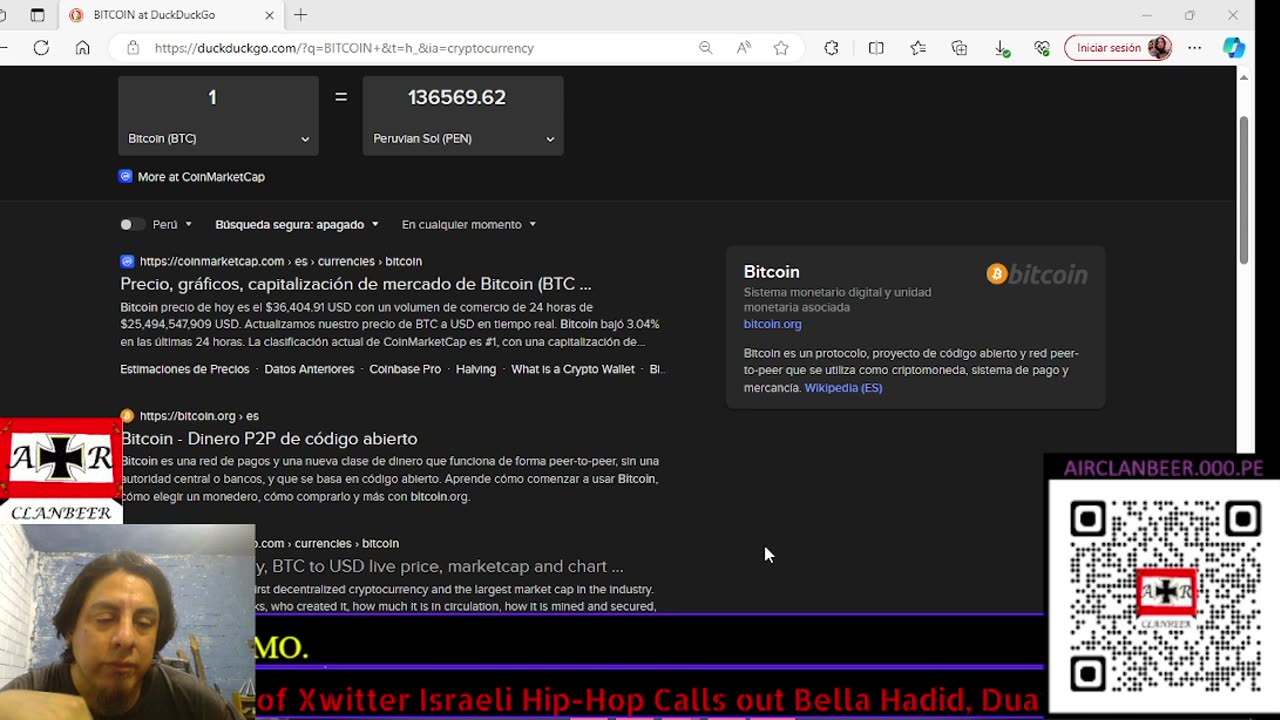
Task: Click scrollbar up arrow
Action: (1245, 77)
